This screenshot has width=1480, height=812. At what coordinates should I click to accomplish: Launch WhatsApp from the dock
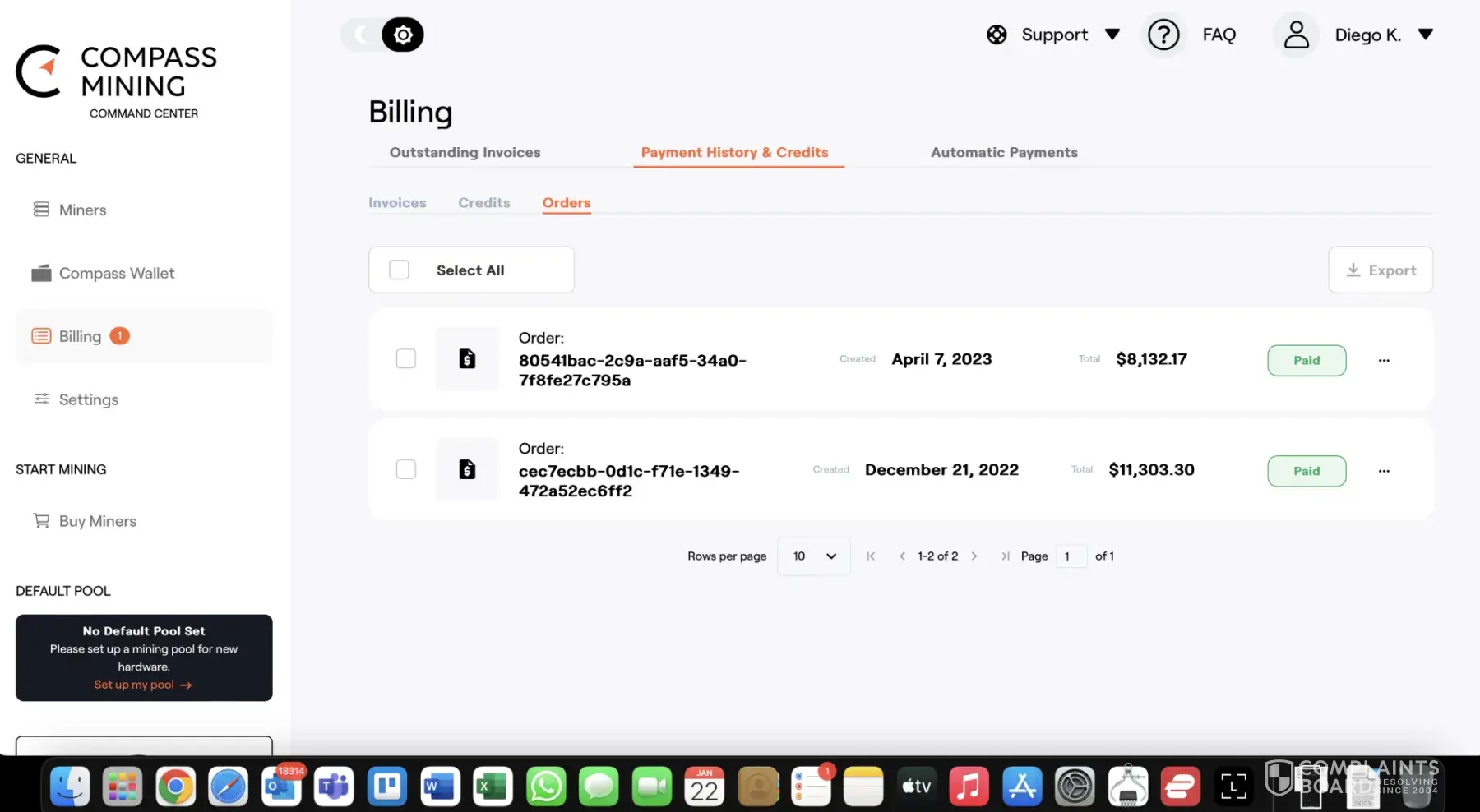546,787
